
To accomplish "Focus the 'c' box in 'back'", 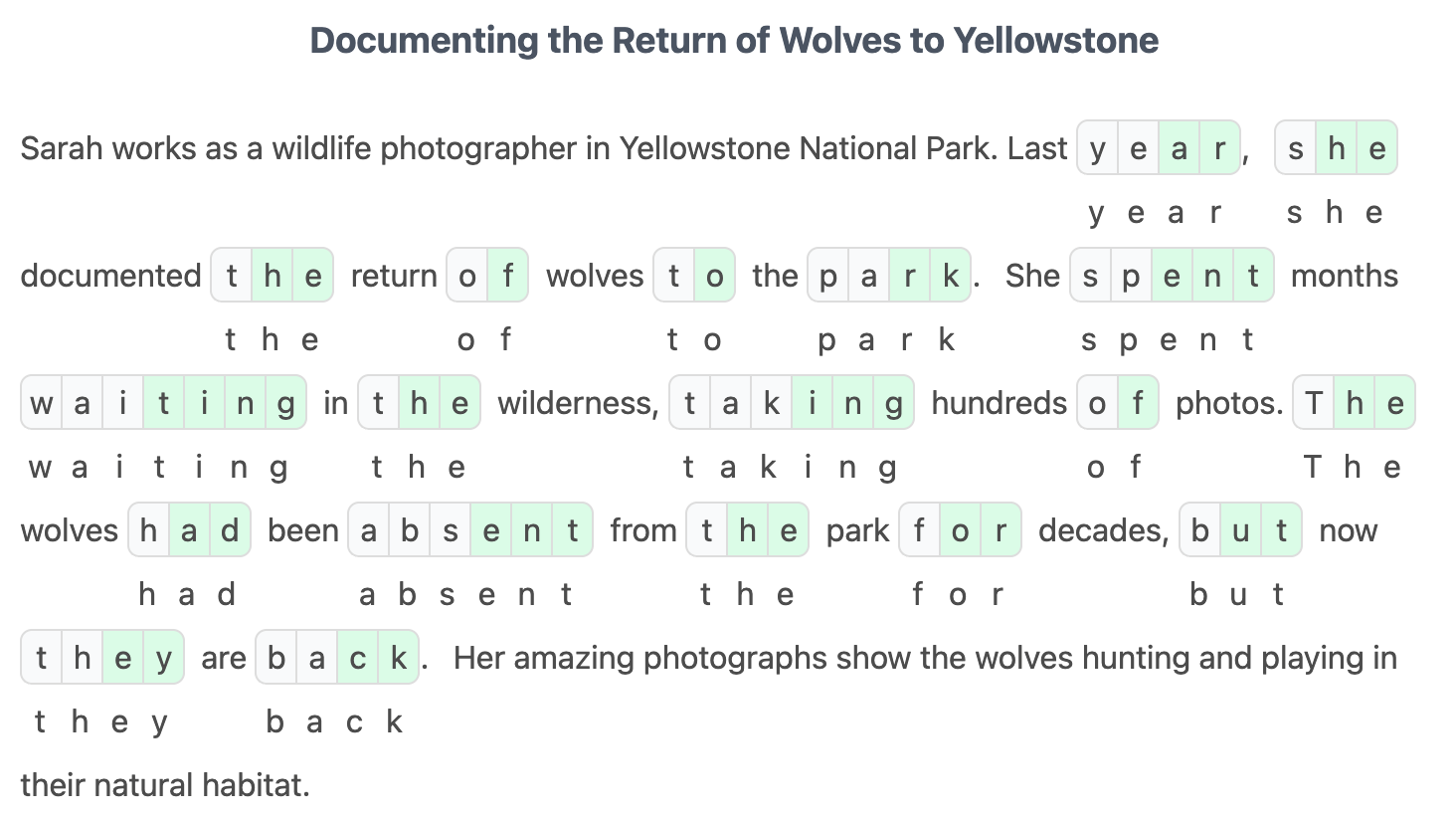I will point(358,658).
